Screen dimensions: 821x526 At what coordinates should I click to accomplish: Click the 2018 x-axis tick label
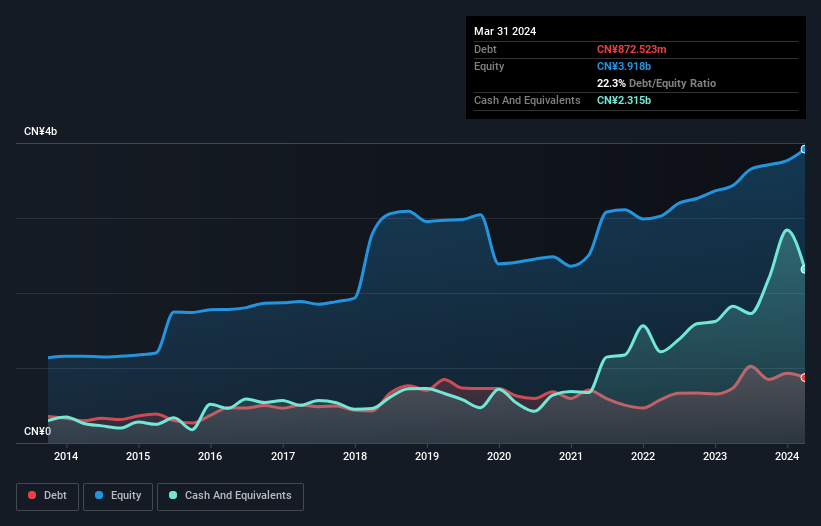click(355, 456)
